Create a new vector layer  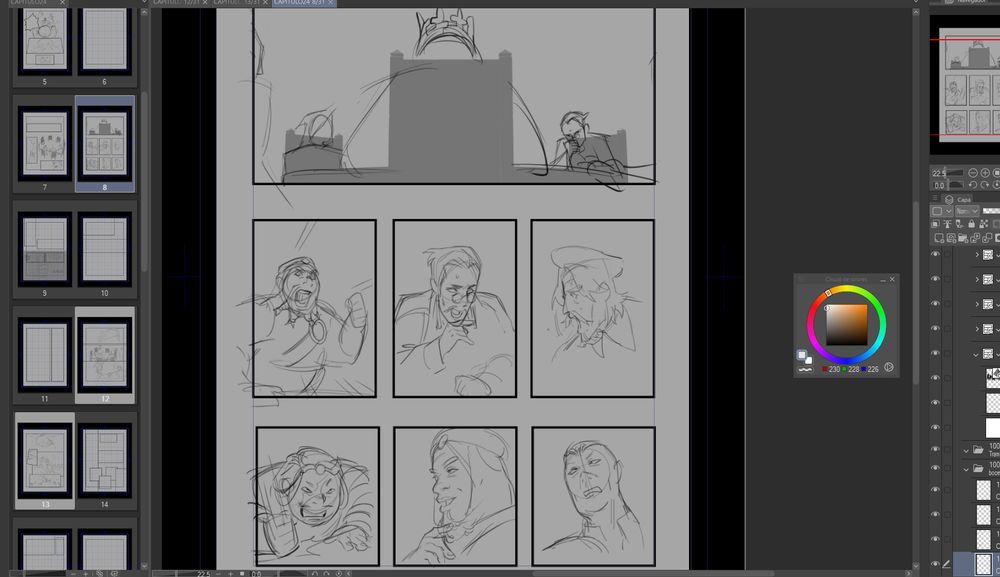click(951, 239)
